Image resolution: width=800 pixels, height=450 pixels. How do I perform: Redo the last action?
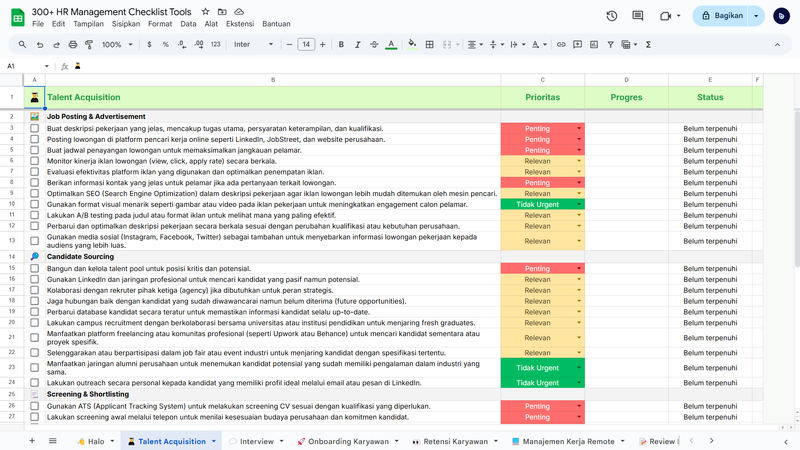(x=56, y=45)
